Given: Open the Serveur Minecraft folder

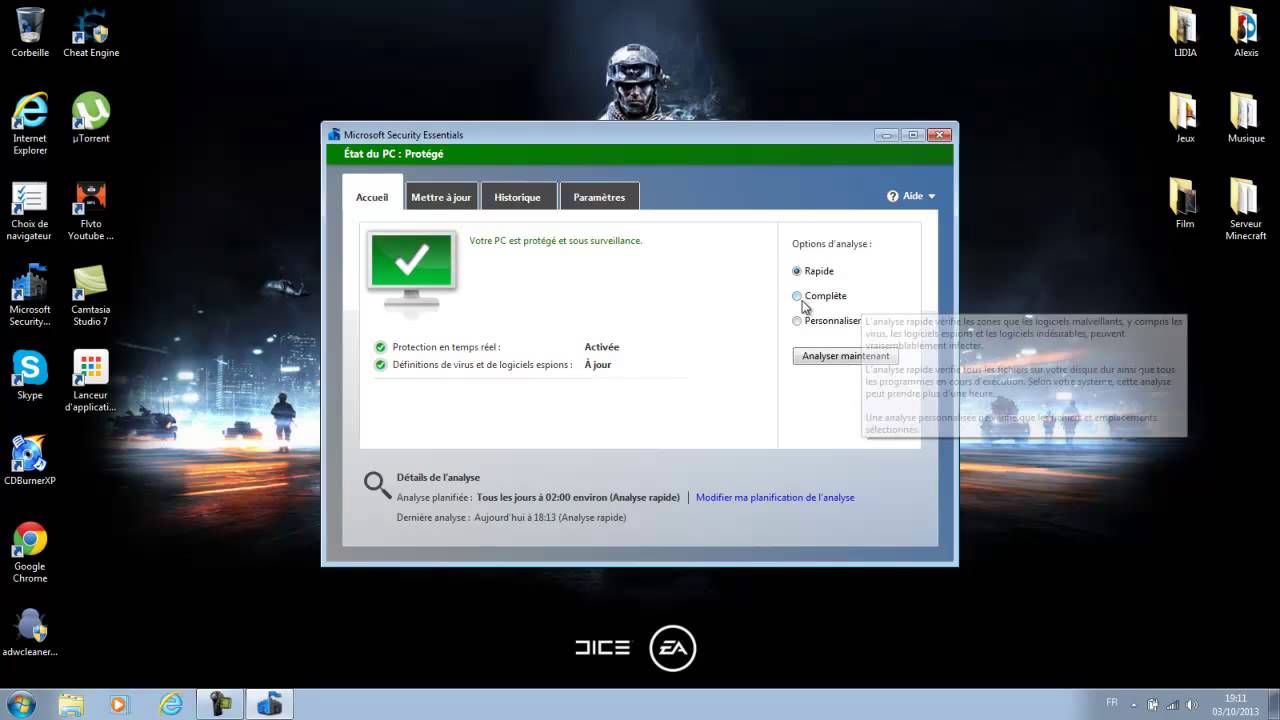Looking at the screenshot, I should pyautogui.click(x=1246, y=210).
